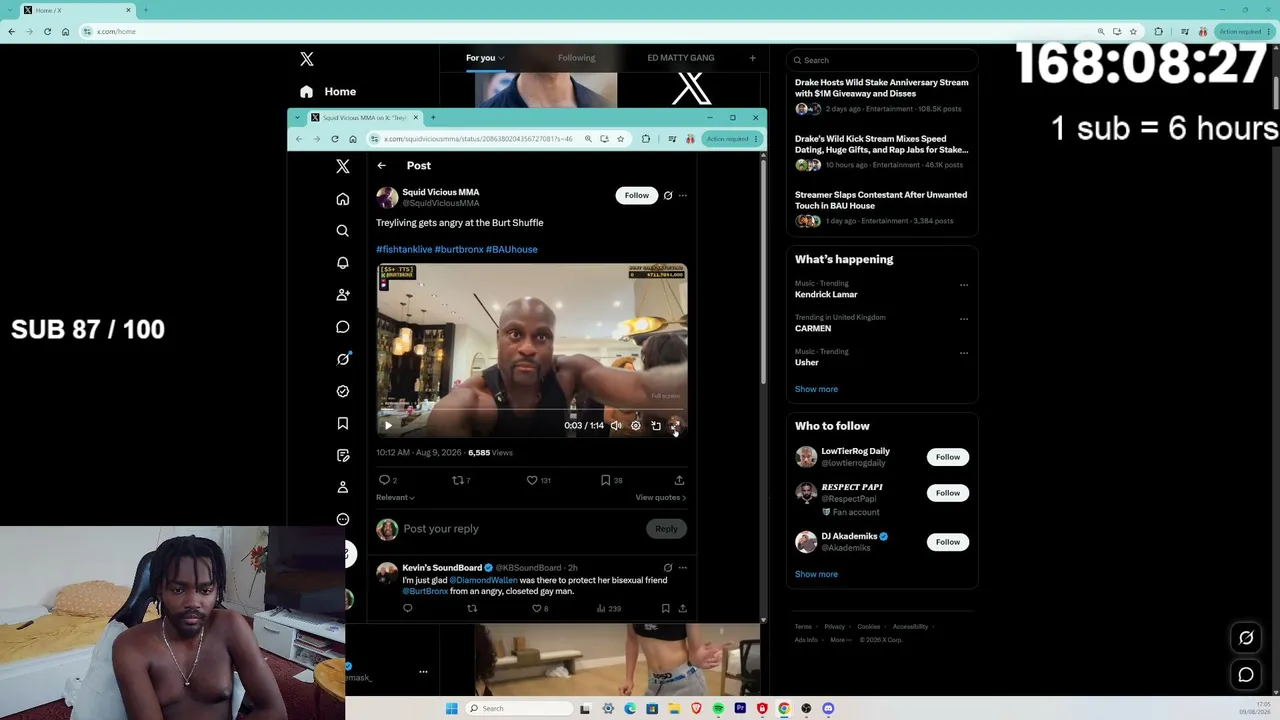Go back using the Post arrow
This screenshot has height=720, width=1280.
coord(381,165)
